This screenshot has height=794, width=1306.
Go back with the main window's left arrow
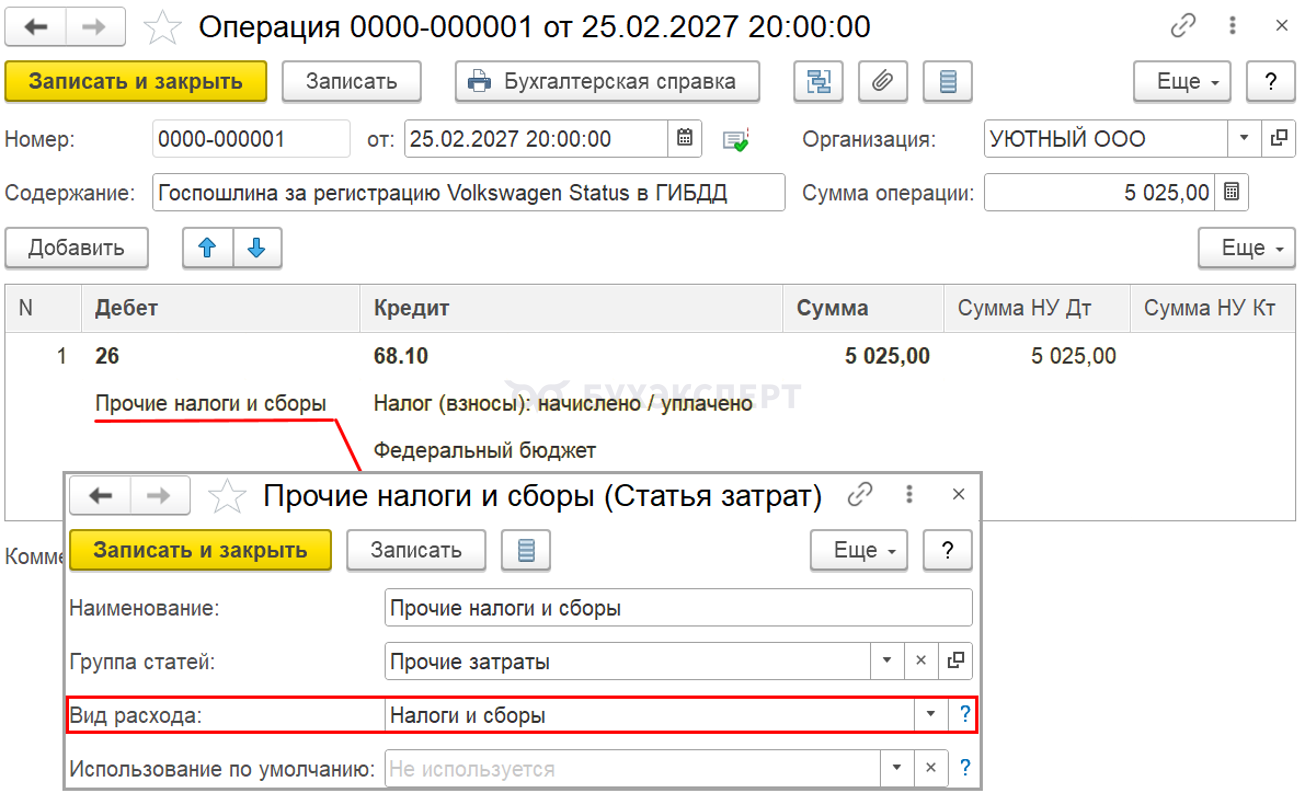pyautogui.click(x=38, y=26)
